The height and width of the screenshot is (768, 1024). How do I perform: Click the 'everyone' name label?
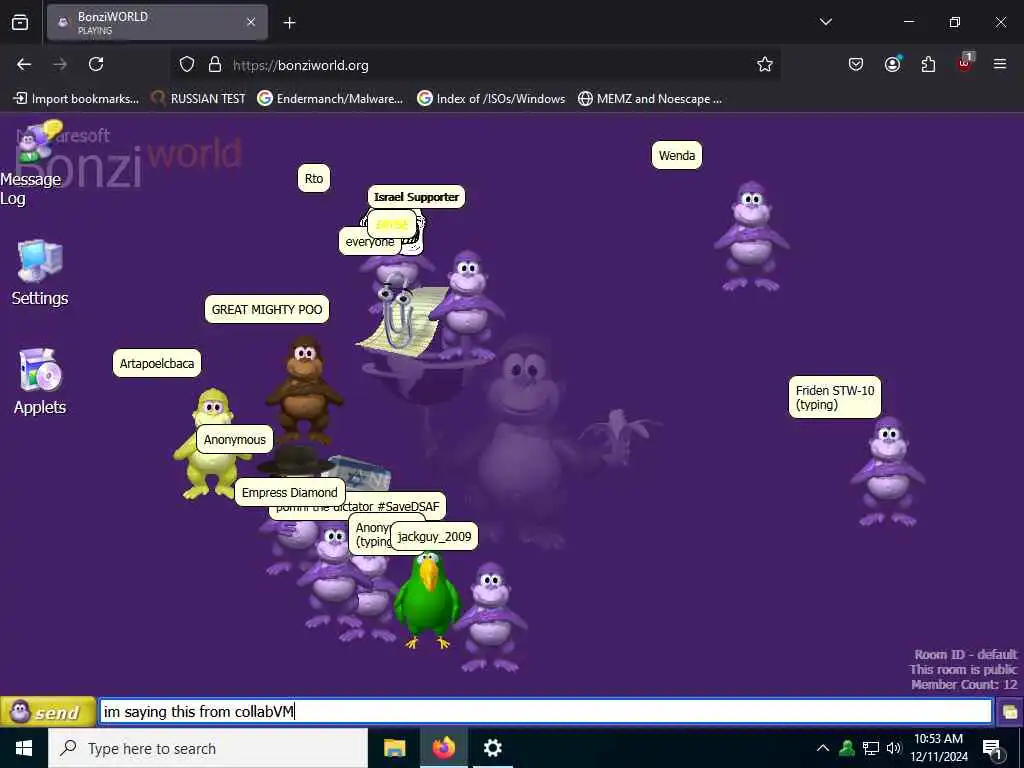click(x=369, y=242)
